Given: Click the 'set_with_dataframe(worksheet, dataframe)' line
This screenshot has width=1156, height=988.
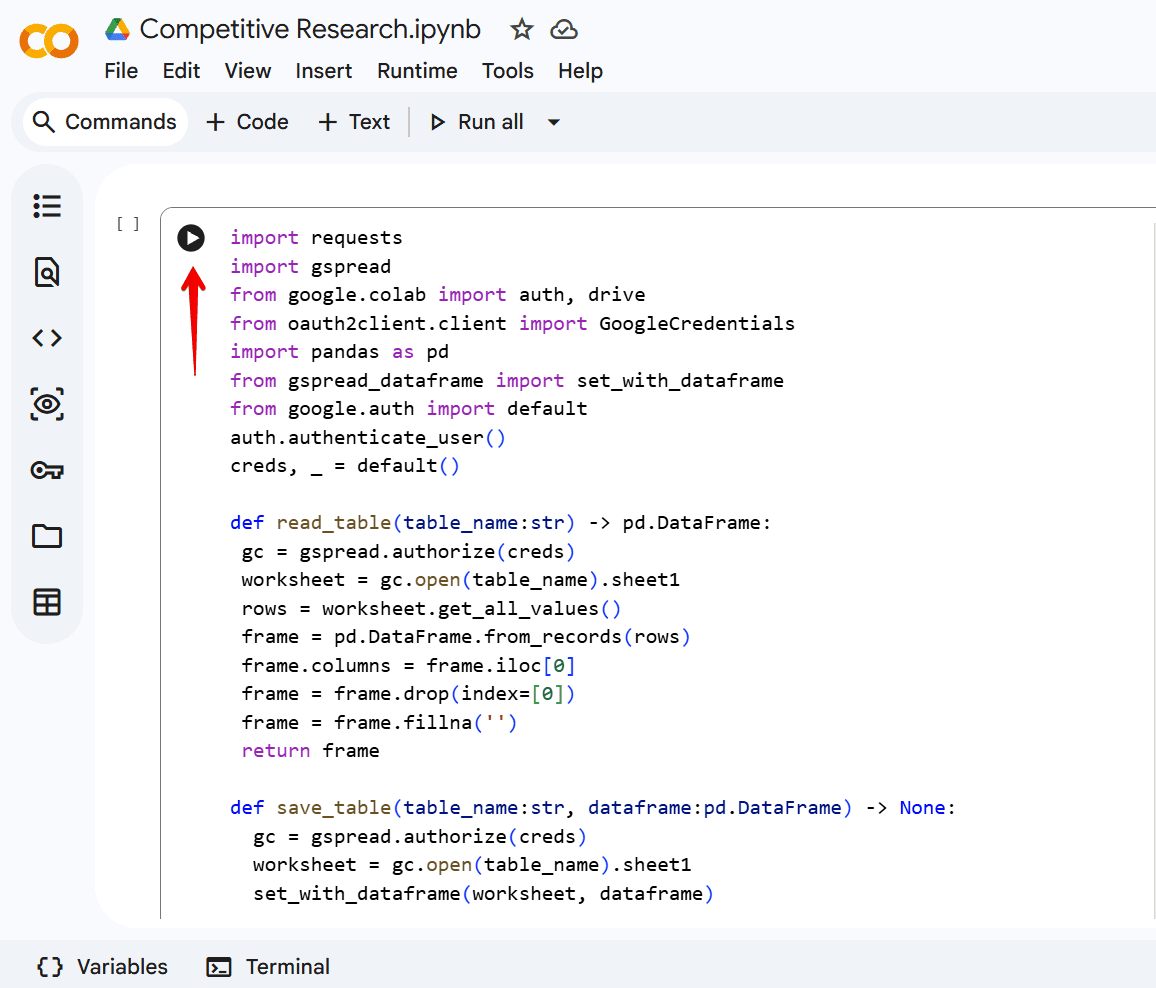Looking at the screenshot, I should pyautogui.click(x=484, y=894).
